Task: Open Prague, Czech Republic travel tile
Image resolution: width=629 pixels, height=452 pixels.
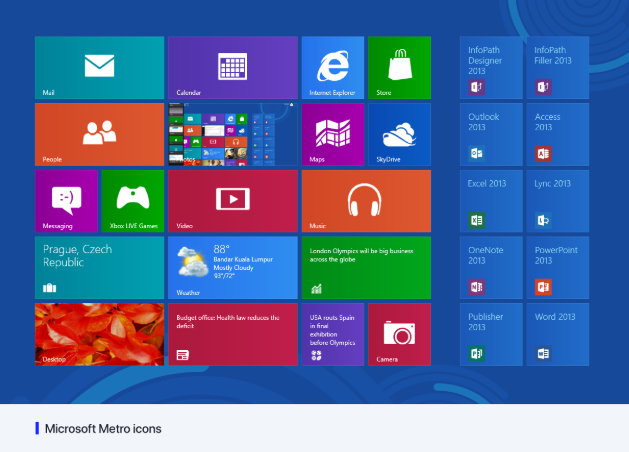Action: coord(99,268)
